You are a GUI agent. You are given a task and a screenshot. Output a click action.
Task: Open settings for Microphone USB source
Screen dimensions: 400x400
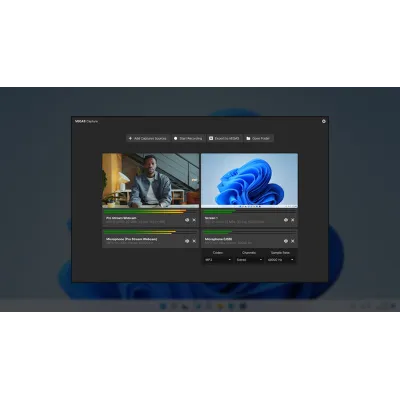point(286,241)
